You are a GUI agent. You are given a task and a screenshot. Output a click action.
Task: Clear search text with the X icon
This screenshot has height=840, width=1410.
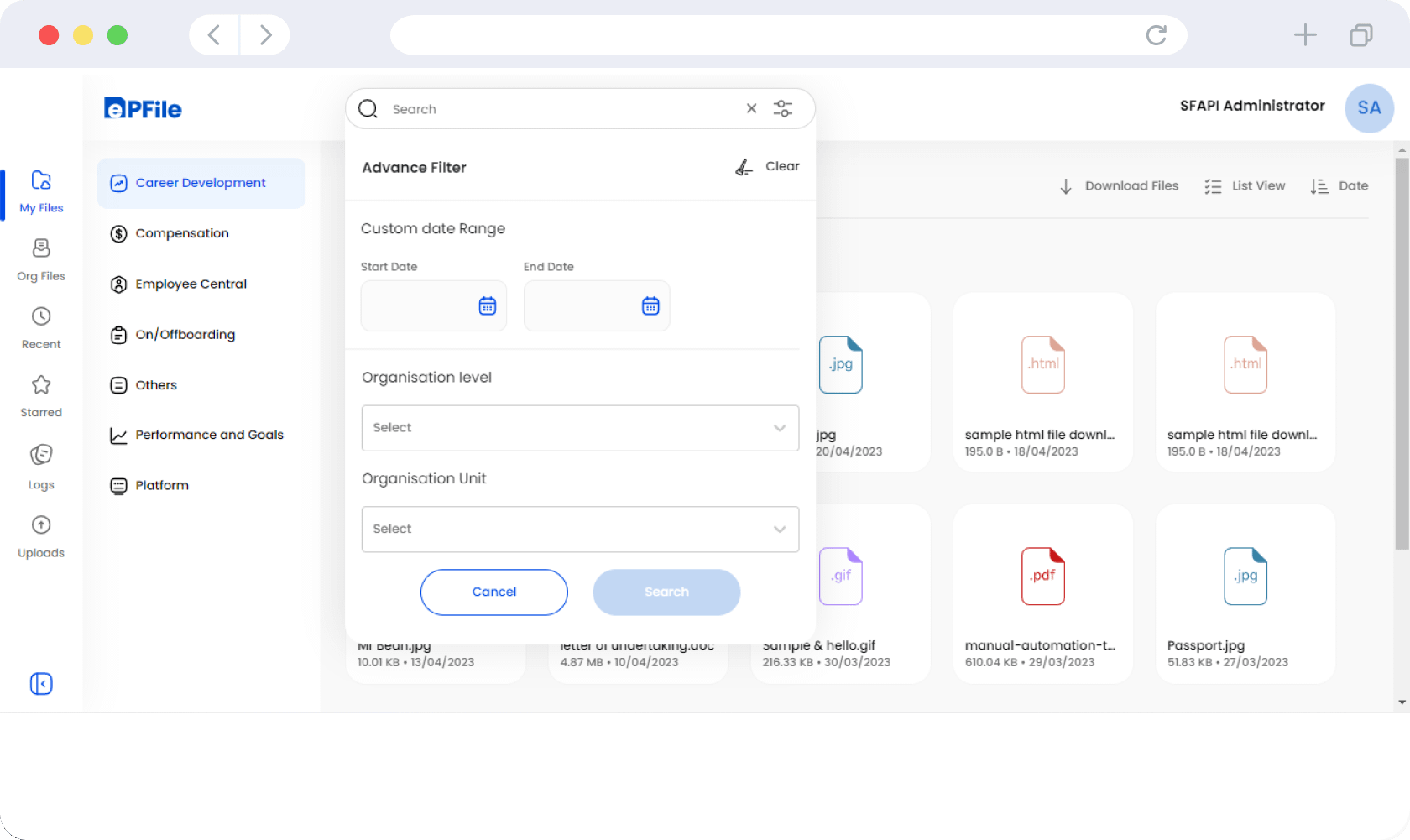point(751,109)
